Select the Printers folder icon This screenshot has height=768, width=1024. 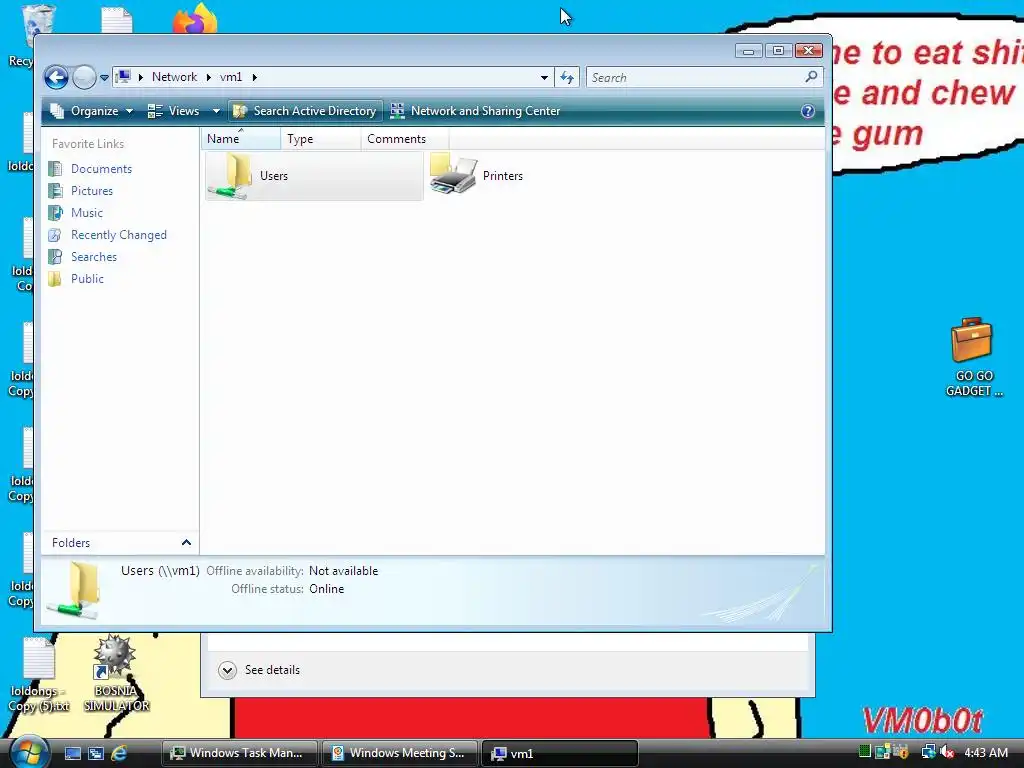coord(453,175)
